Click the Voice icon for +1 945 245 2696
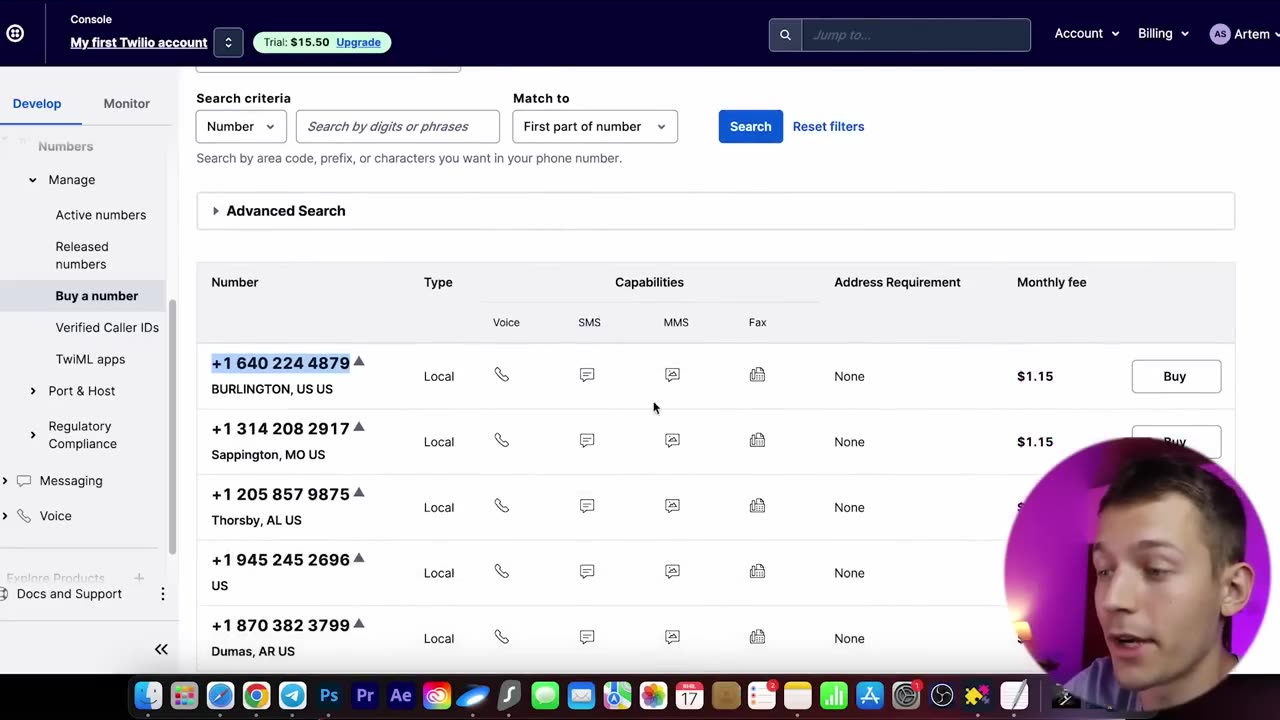The width and height of the screenshot is (1280, 720). point(502,572)
